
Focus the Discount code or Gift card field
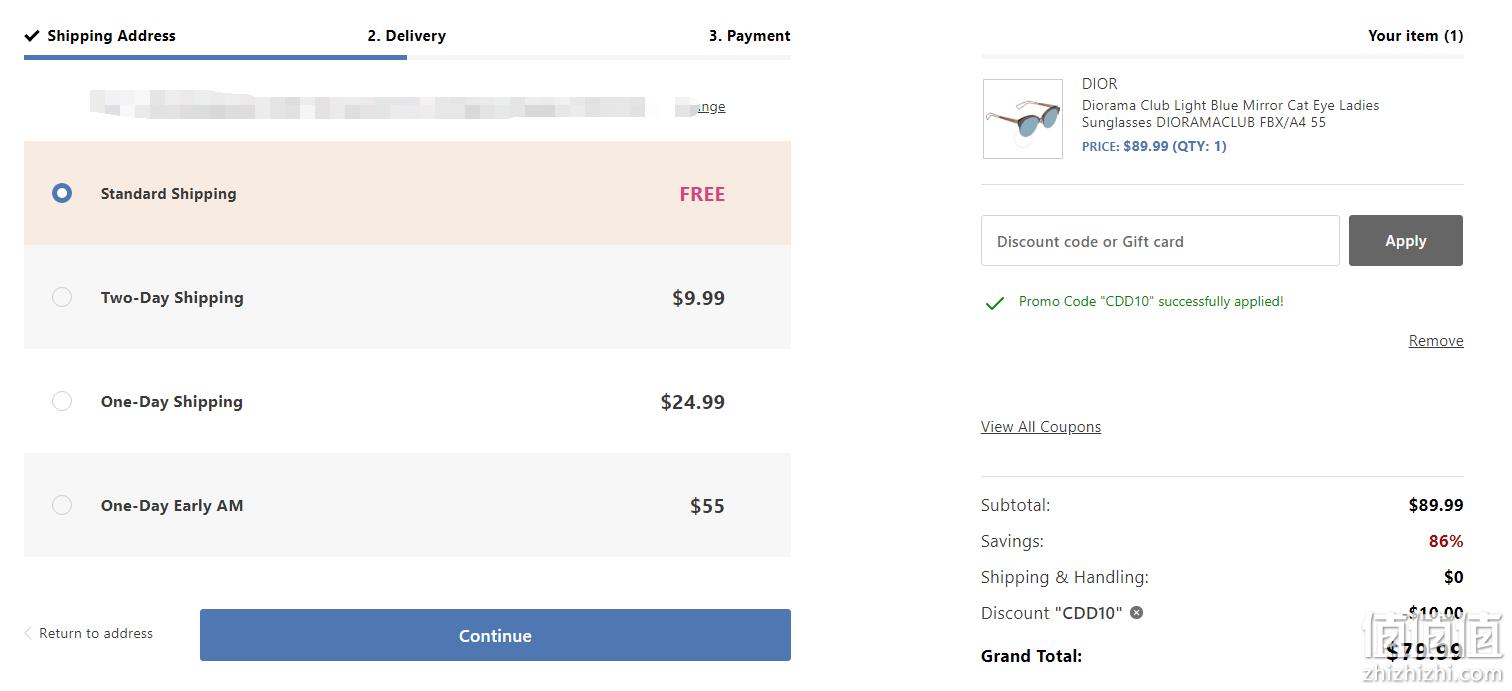point(1160,240)
